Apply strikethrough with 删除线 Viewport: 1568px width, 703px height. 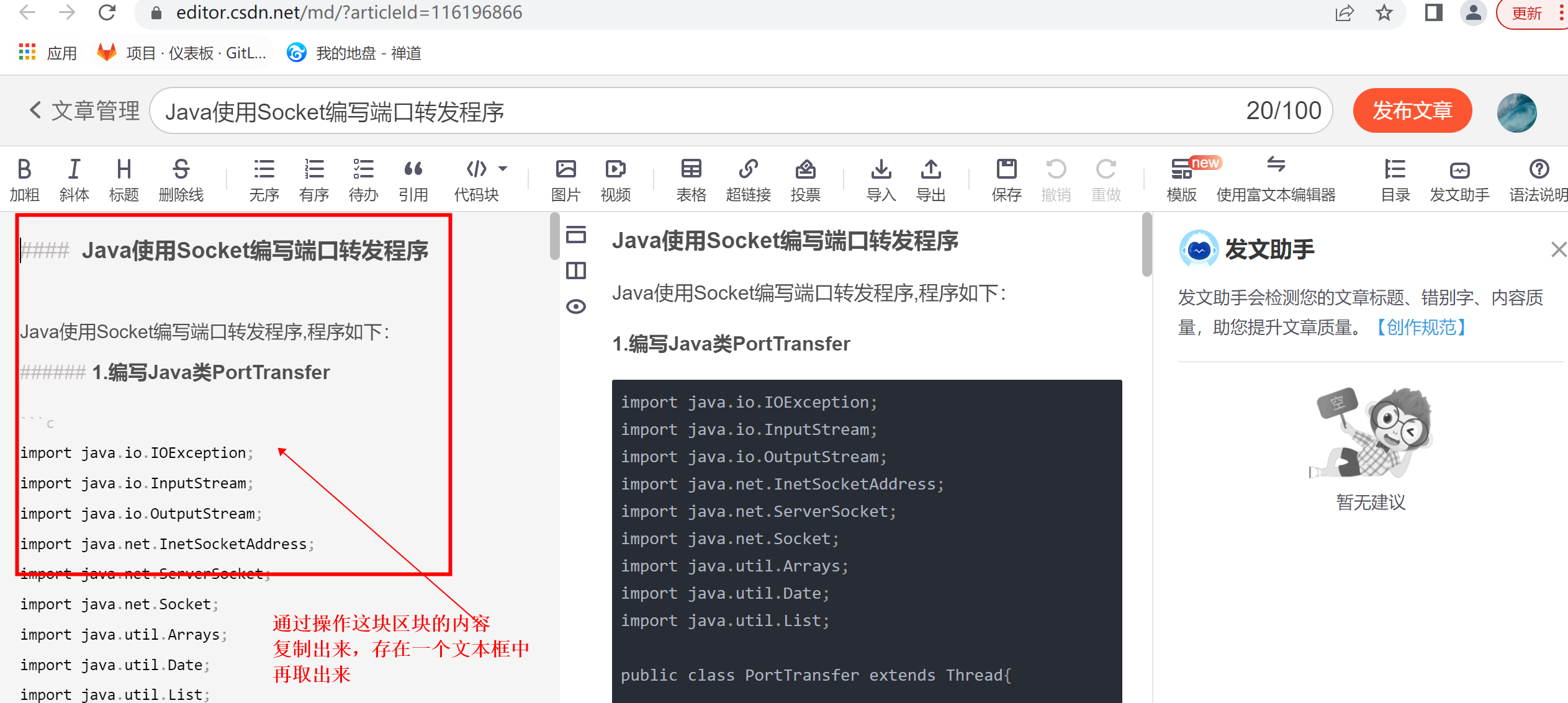pyautogui.click(x=181, y=180)
